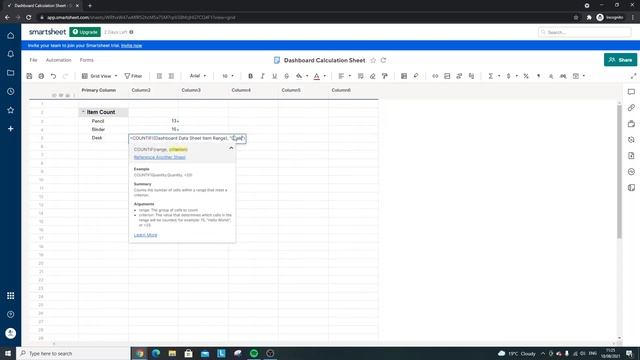Screen dimensions: 640x360
Task: Open the font size 10 dropdown
Action: pos(228,76)
